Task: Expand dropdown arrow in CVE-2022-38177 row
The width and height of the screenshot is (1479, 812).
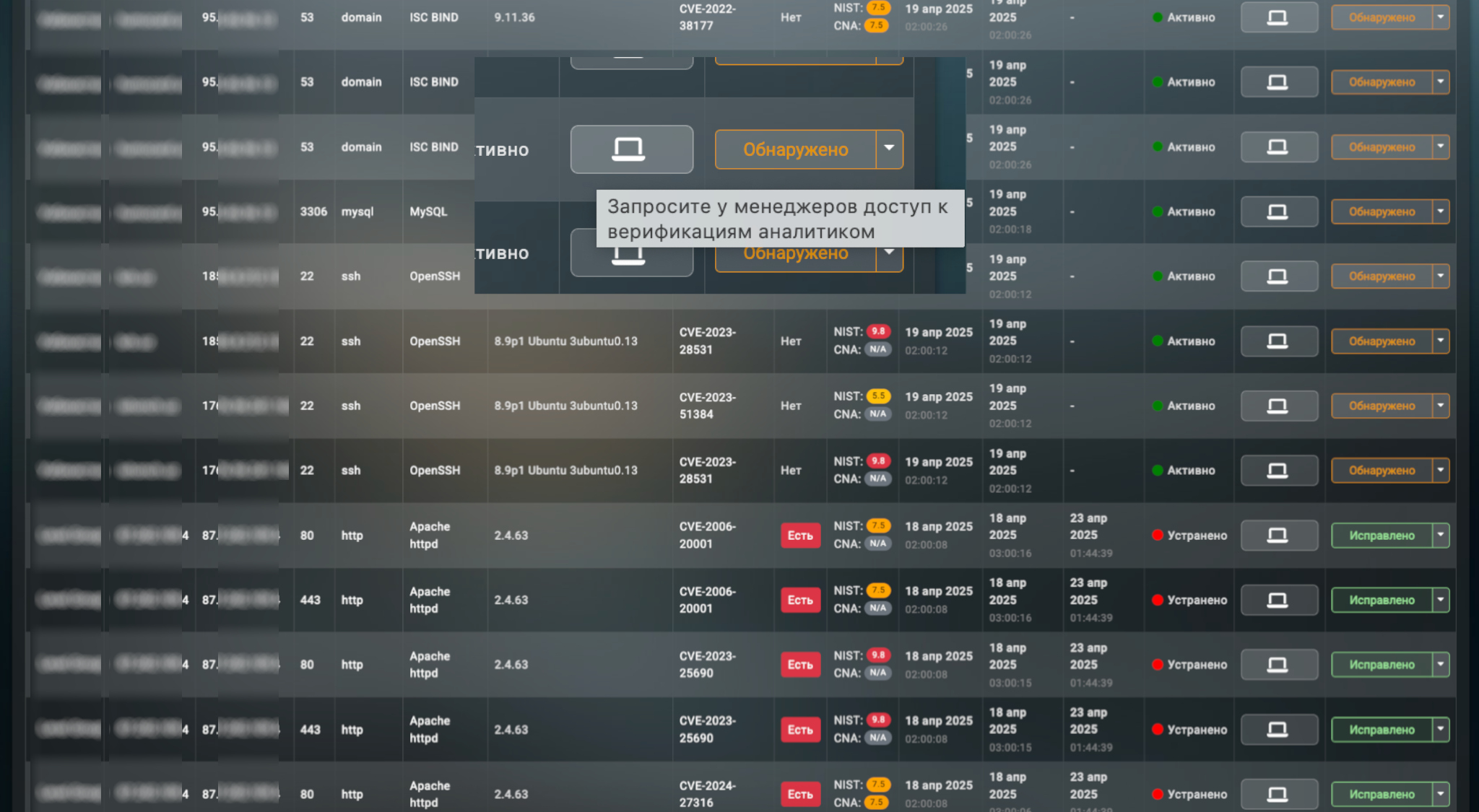Action: 1441,17
